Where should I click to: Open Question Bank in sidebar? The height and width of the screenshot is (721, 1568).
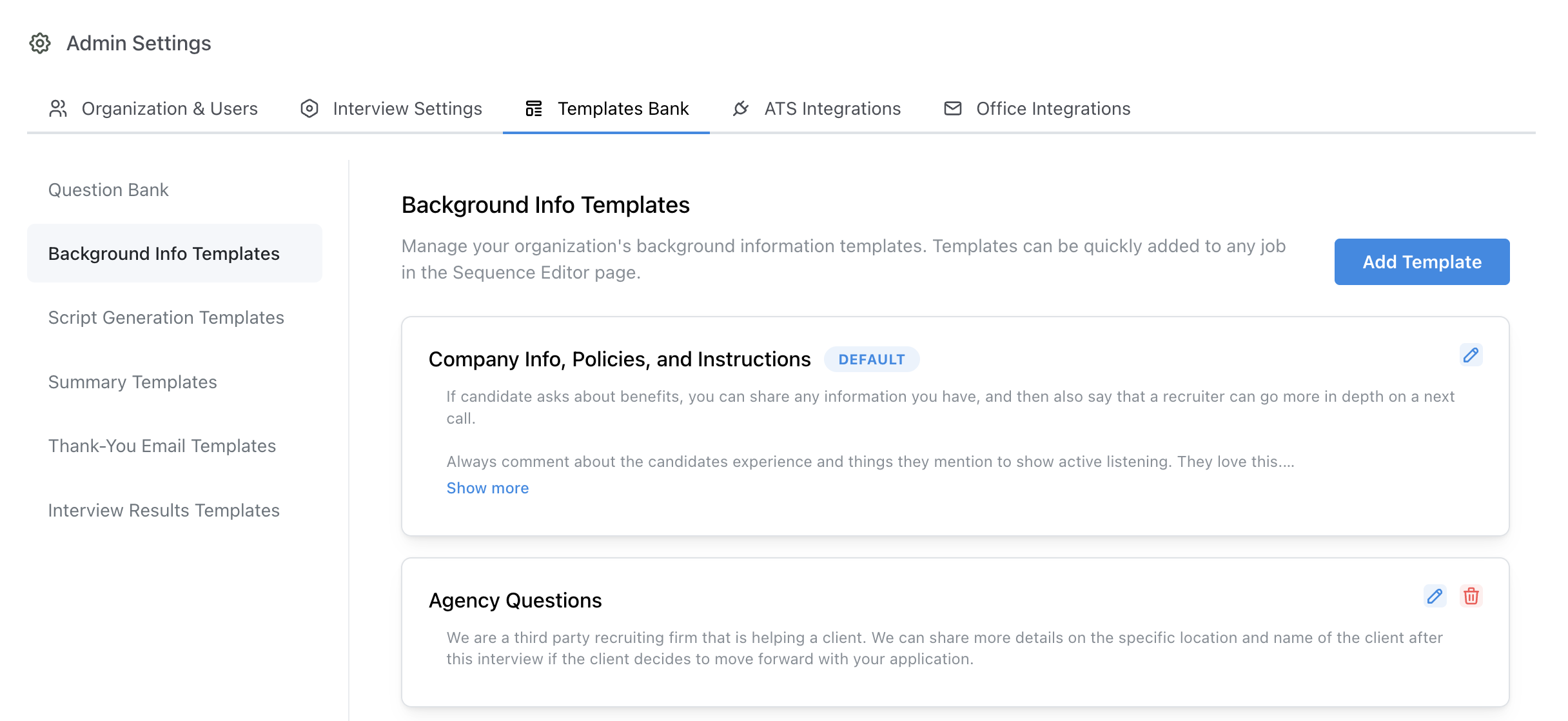point(108,190)
